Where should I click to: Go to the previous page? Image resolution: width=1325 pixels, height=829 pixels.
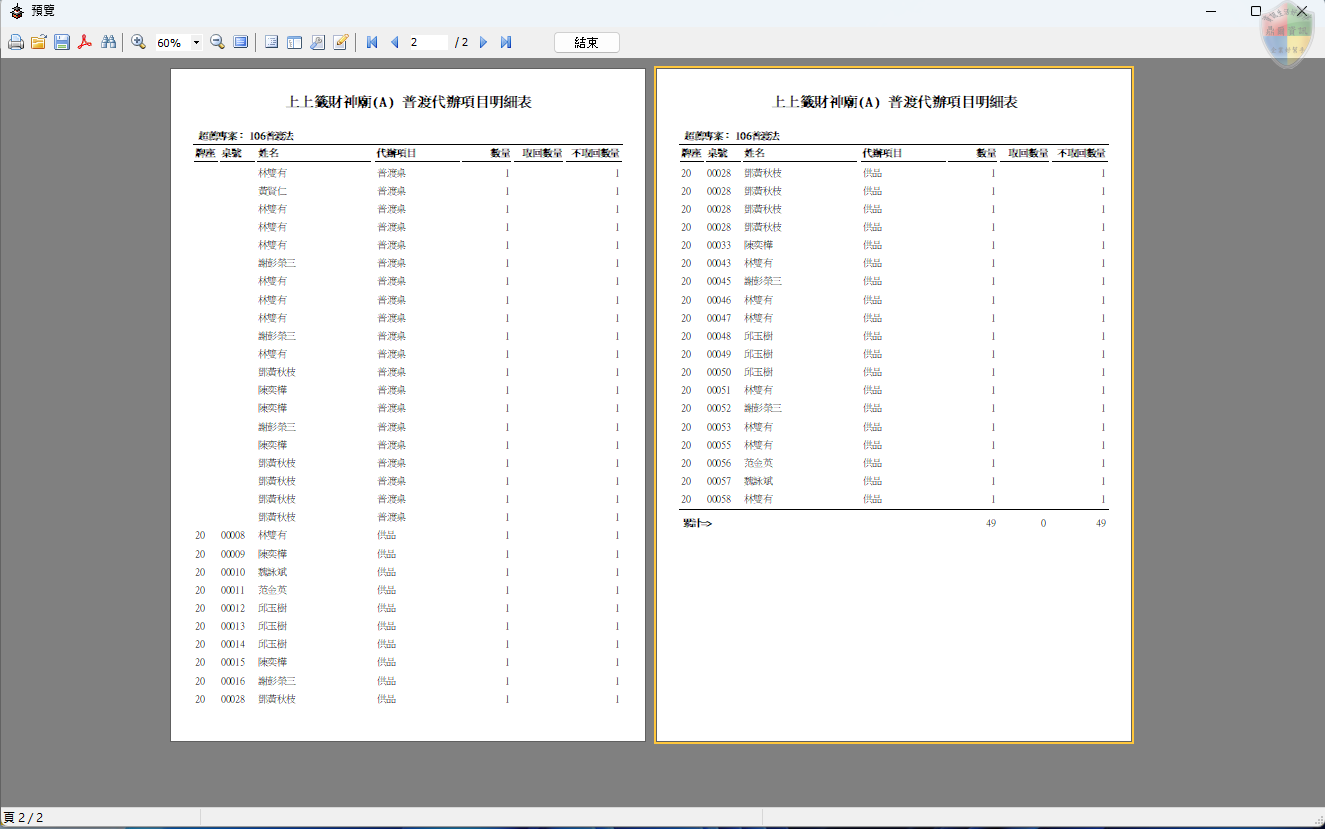394,43
